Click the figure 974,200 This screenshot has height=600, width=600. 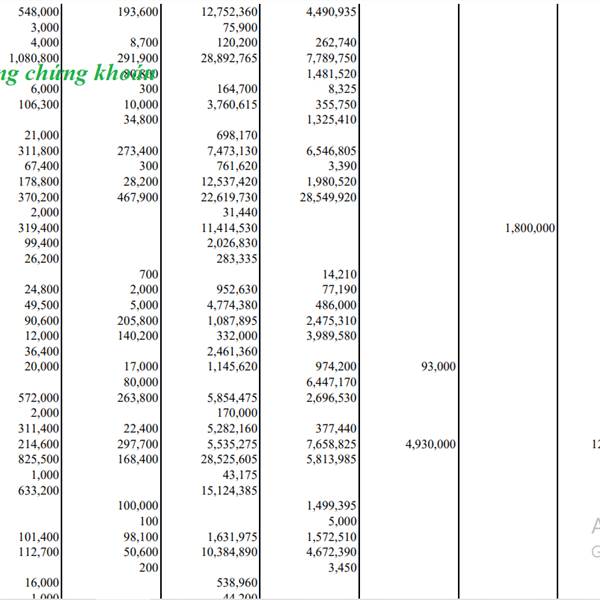(x=336, y=367)
